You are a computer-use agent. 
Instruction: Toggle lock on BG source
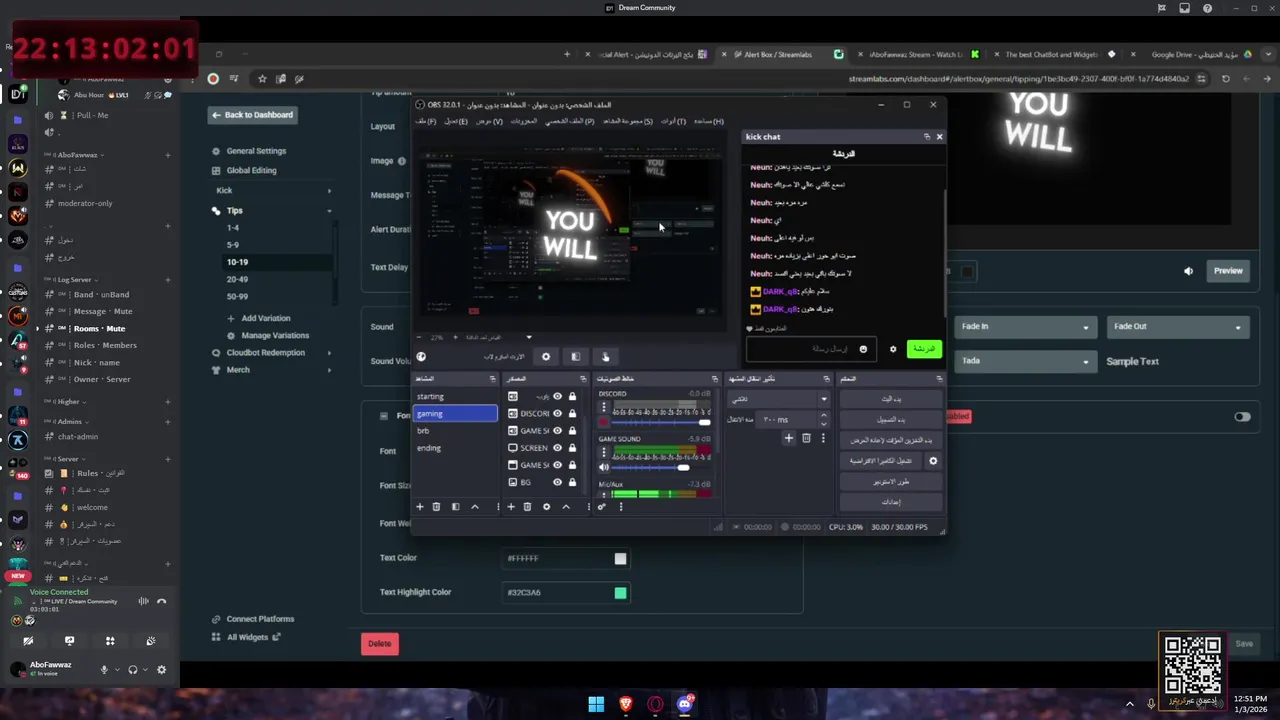point(572,482)
